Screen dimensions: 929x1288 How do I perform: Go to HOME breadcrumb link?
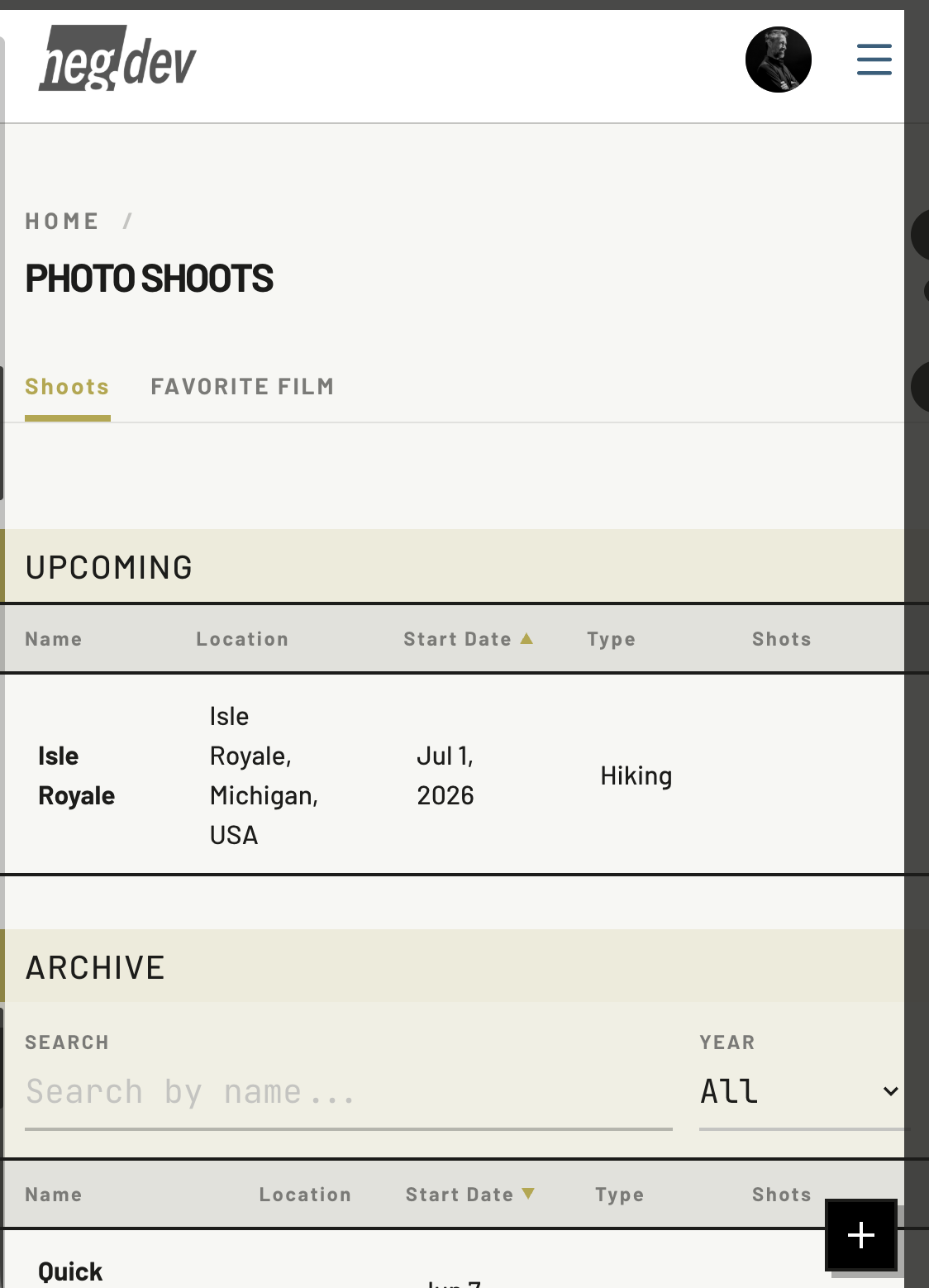62,222
